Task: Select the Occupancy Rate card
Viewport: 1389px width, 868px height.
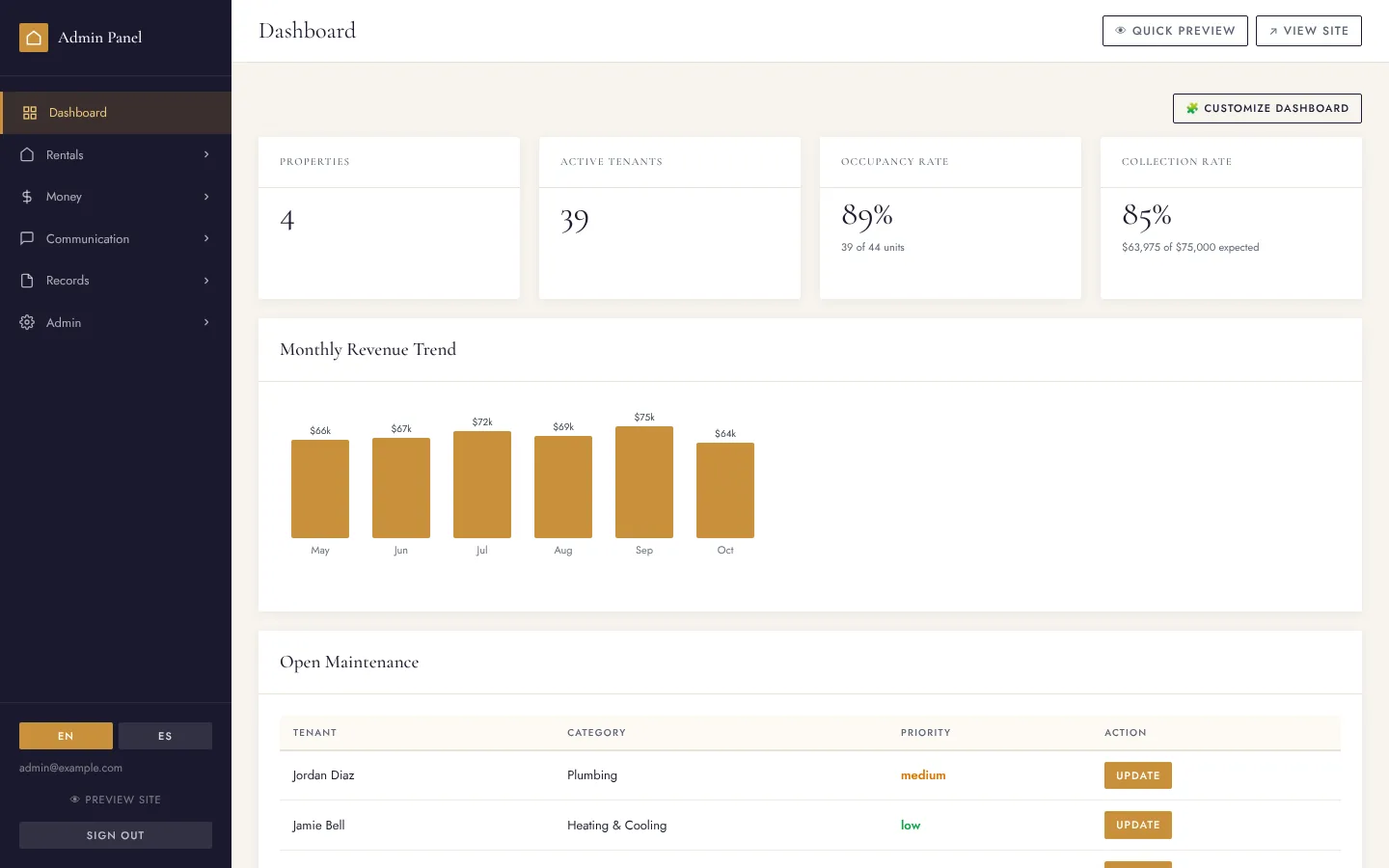Action: [x=950, y=218]
